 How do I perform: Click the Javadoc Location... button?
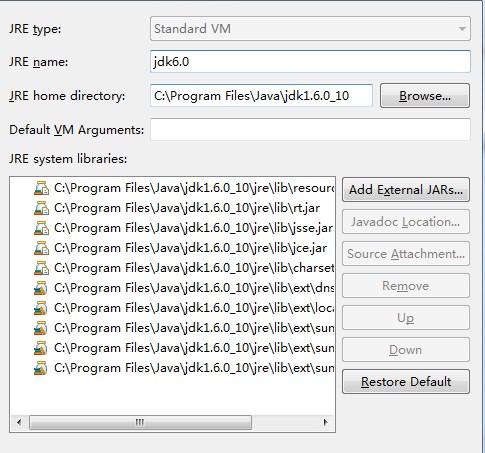[x=406, y=222]
